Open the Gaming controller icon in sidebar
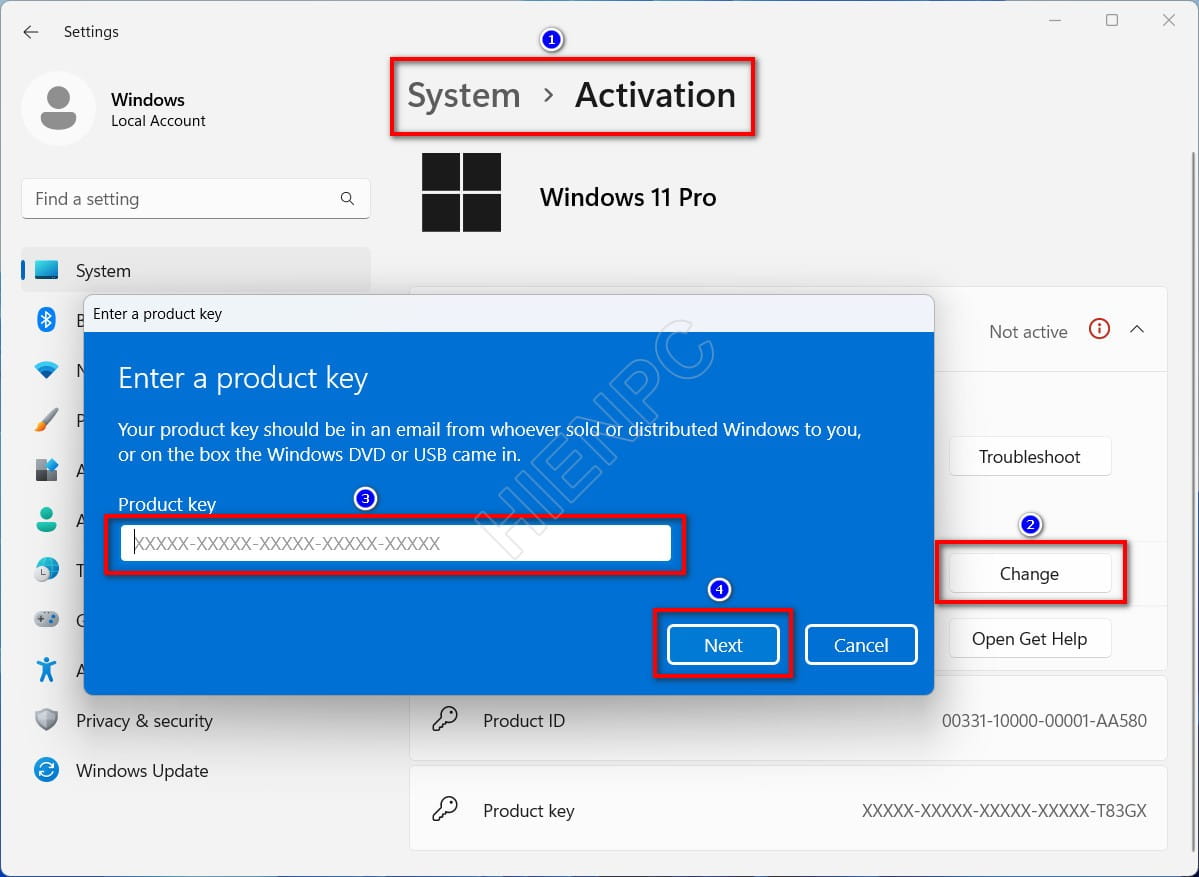Image resolution: width=1199 pixels, height=877 pixels. click(x=47, y=619)
